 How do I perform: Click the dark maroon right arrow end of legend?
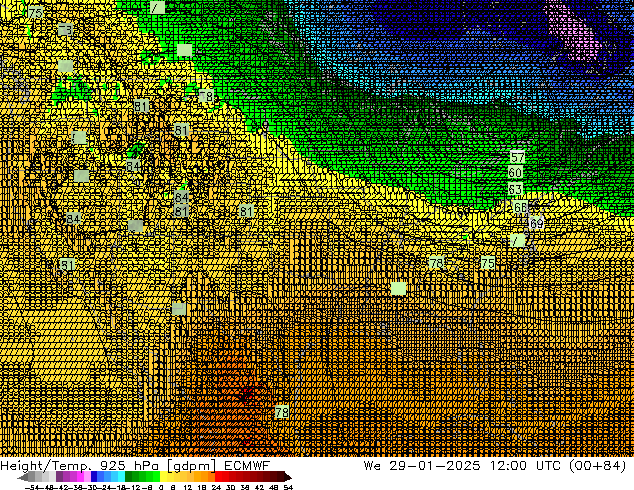click(288, 477)
